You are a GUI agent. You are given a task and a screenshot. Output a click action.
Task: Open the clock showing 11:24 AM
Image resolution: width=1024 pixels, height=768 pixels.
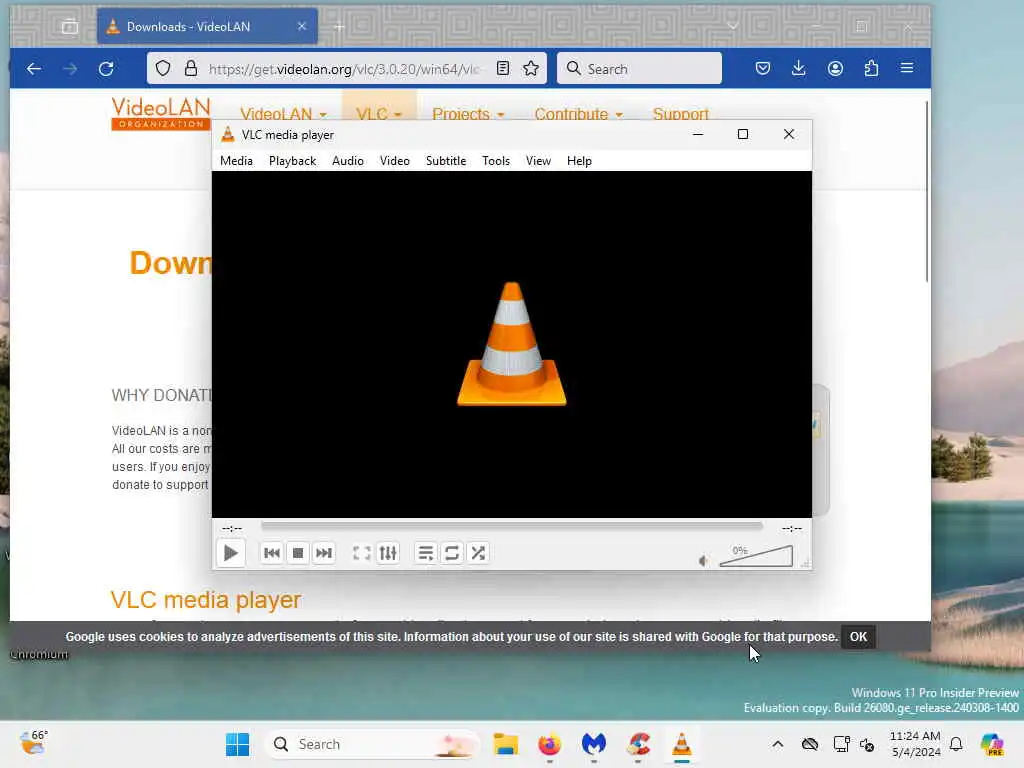click(x=915, y=744)
